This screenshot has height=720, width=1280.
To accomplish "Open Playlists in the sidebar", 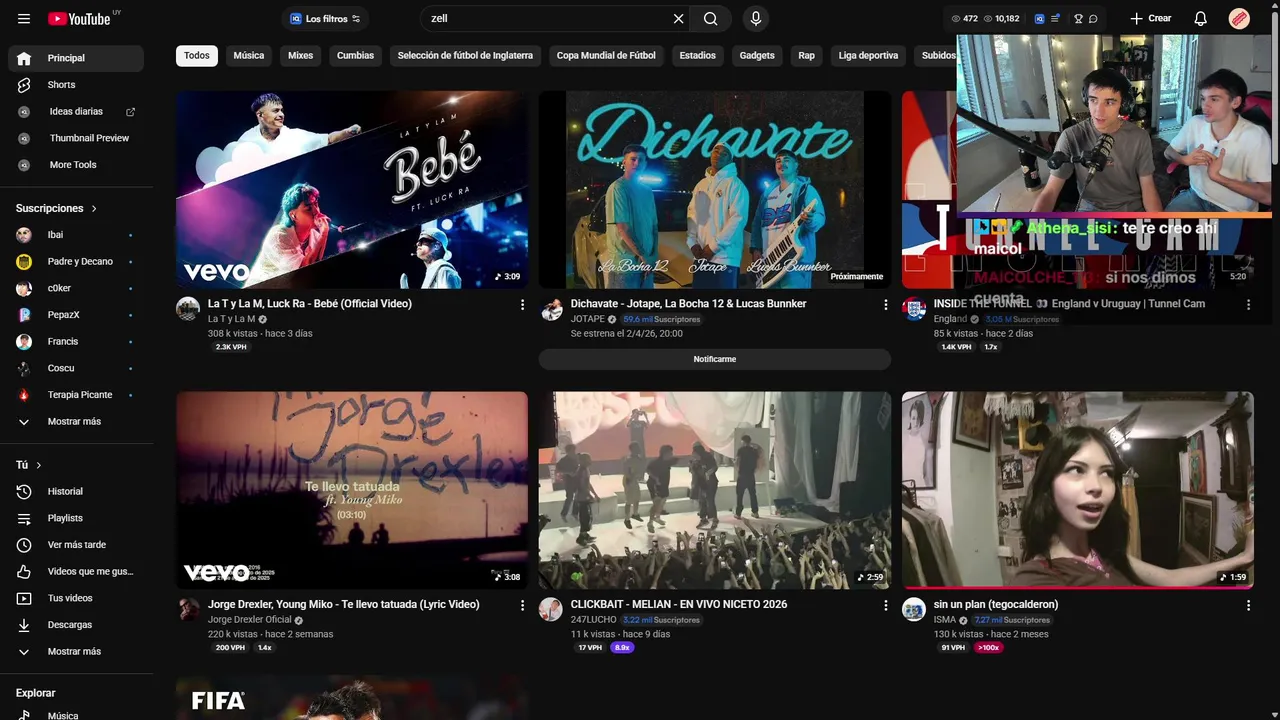I will (76, 518).
